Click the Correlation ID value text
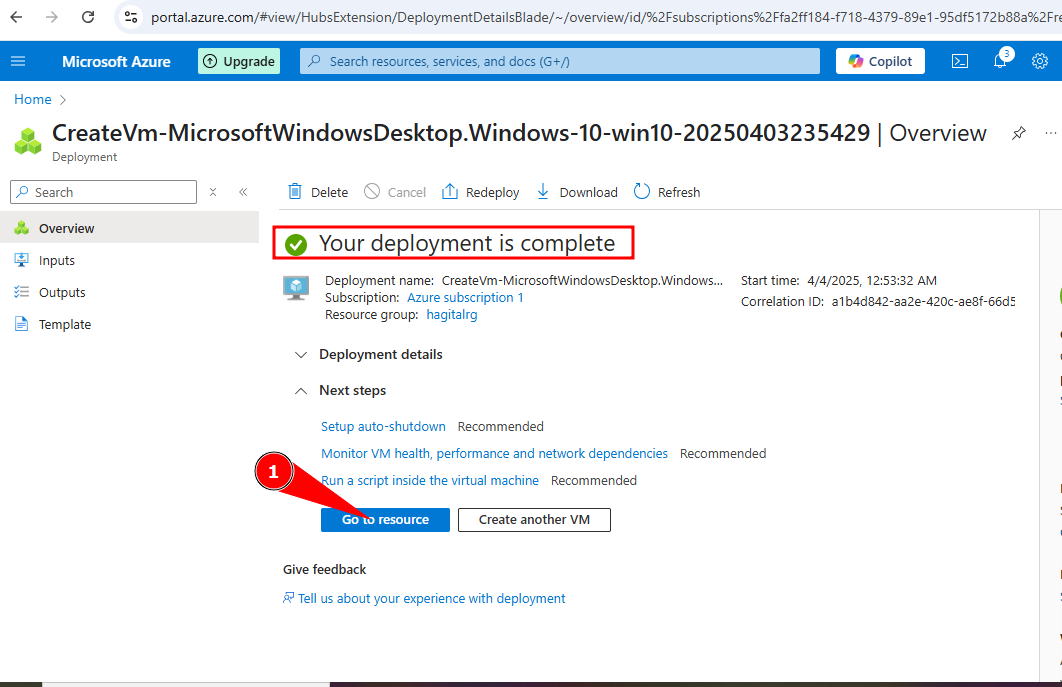Viewport: 1062px width, 687px height. pos(923,301)
